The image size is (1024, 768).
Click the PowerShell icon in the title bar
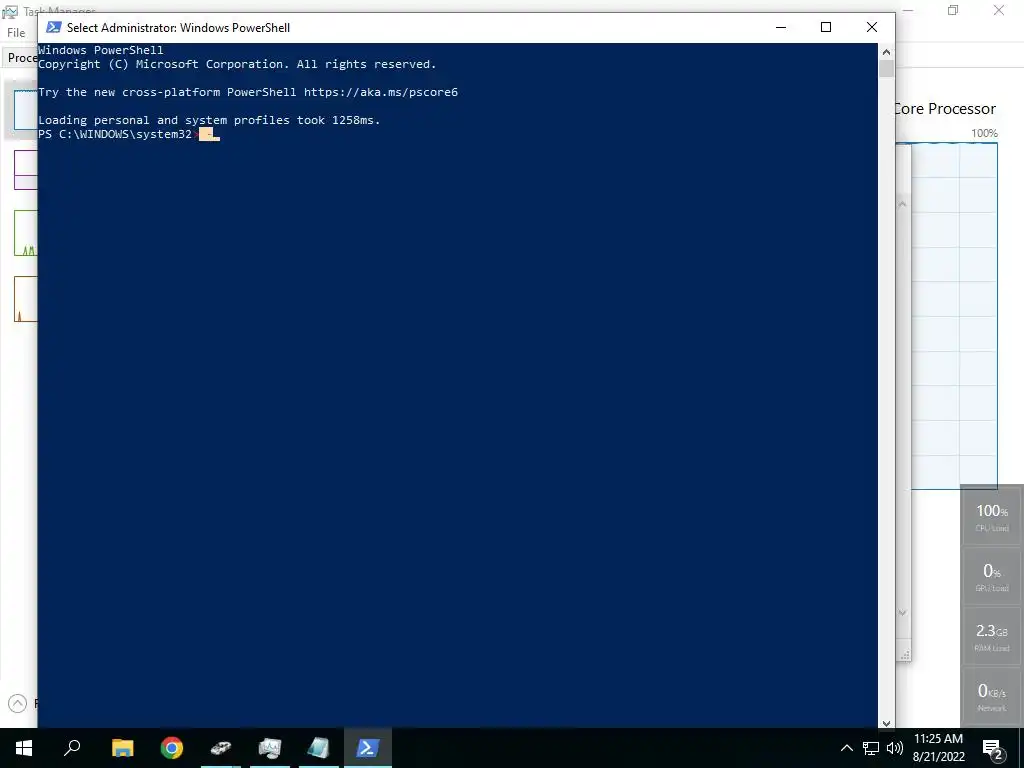[x=54, y=27]
